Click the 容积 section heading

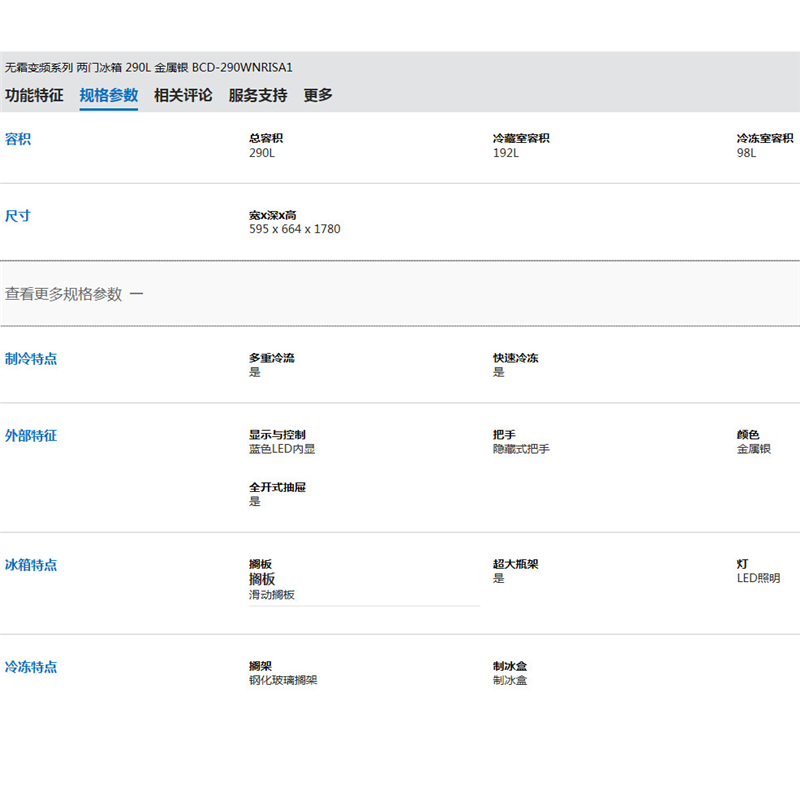click(18, 139)
